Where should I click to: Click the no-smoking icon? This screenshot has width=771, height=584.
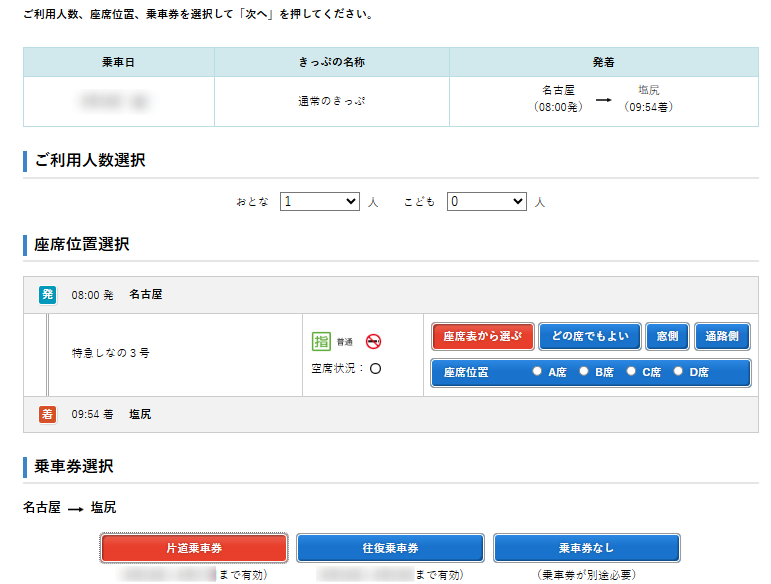click(x=374, y=341)
